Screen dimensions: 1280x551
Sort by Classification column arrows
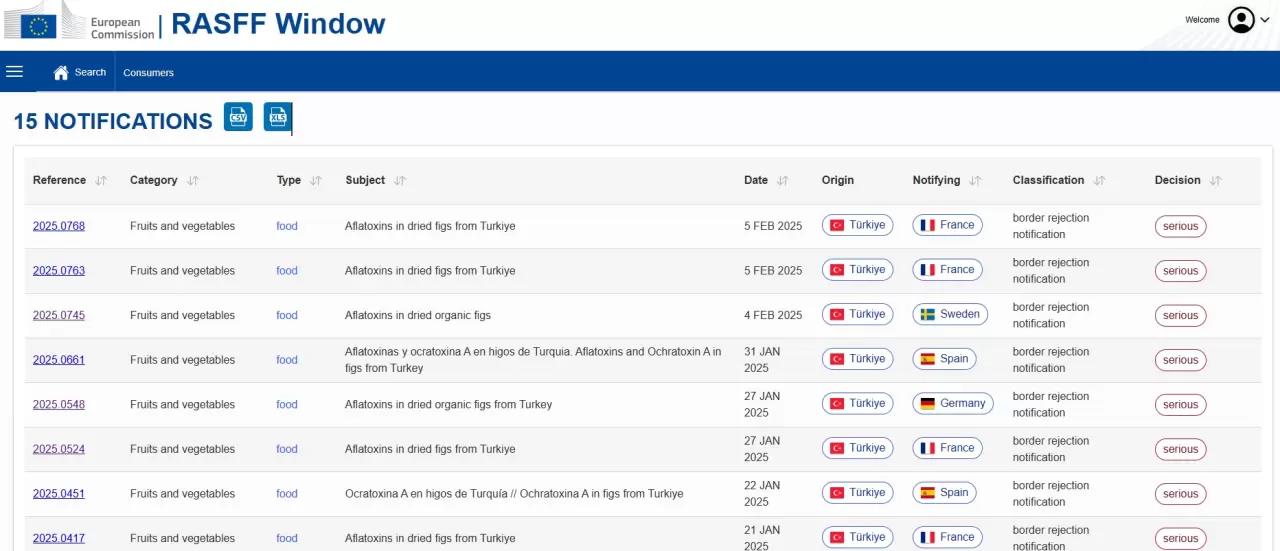pos(1099,181)
